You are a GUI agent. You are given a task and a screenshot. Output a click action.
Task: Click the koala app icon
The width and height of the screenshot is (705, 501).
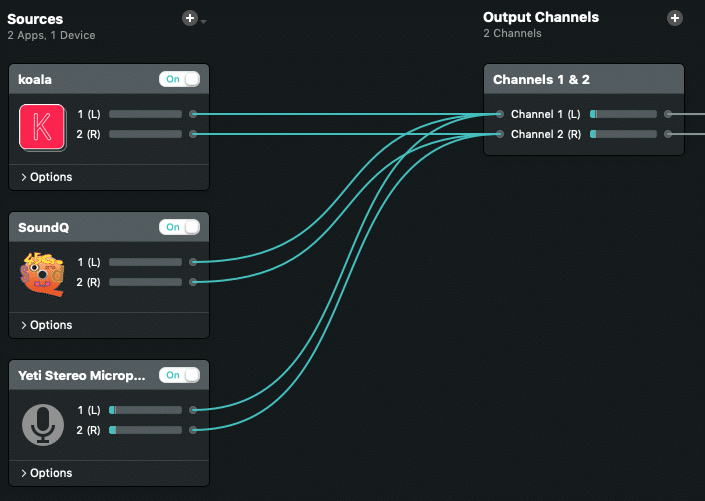[x=42, y=127]
